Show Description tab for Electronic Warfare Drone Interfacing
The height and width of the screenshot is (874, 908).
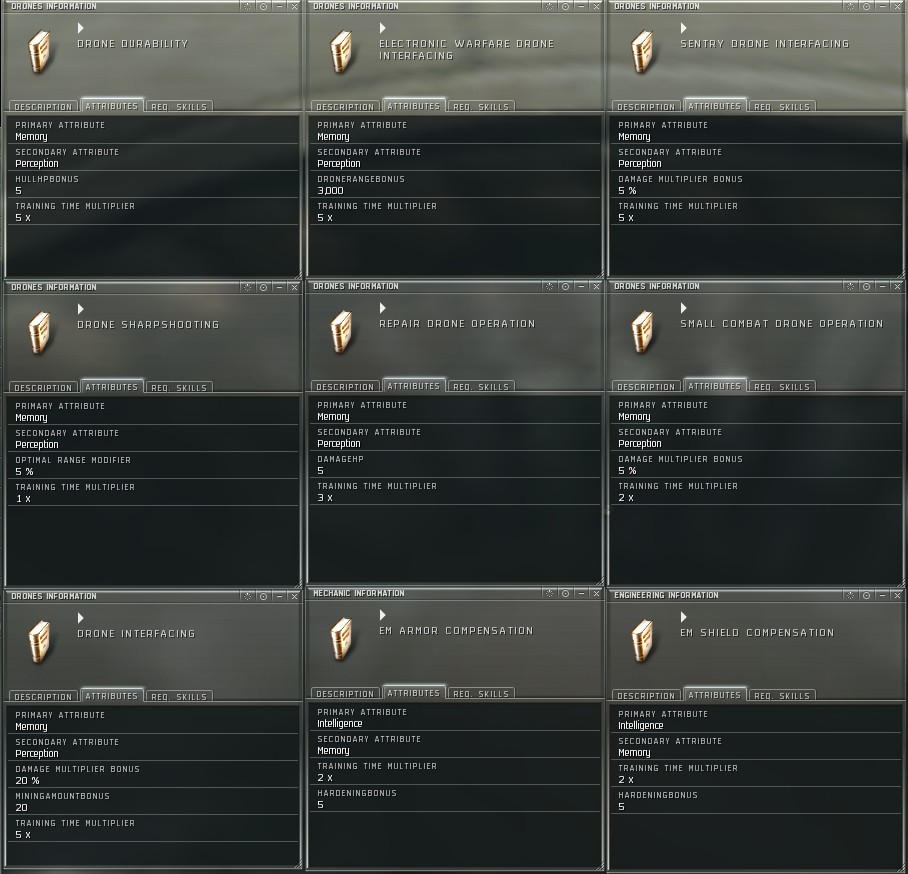(345, 107)
